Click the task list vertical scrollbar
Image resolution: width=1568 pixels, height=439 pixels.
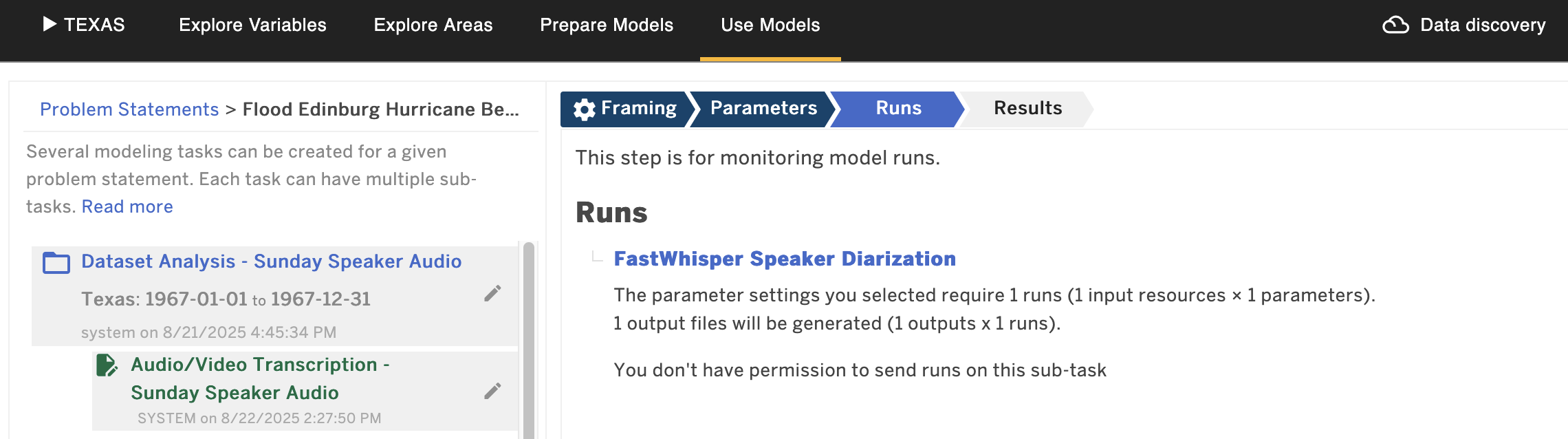(528, 341)
